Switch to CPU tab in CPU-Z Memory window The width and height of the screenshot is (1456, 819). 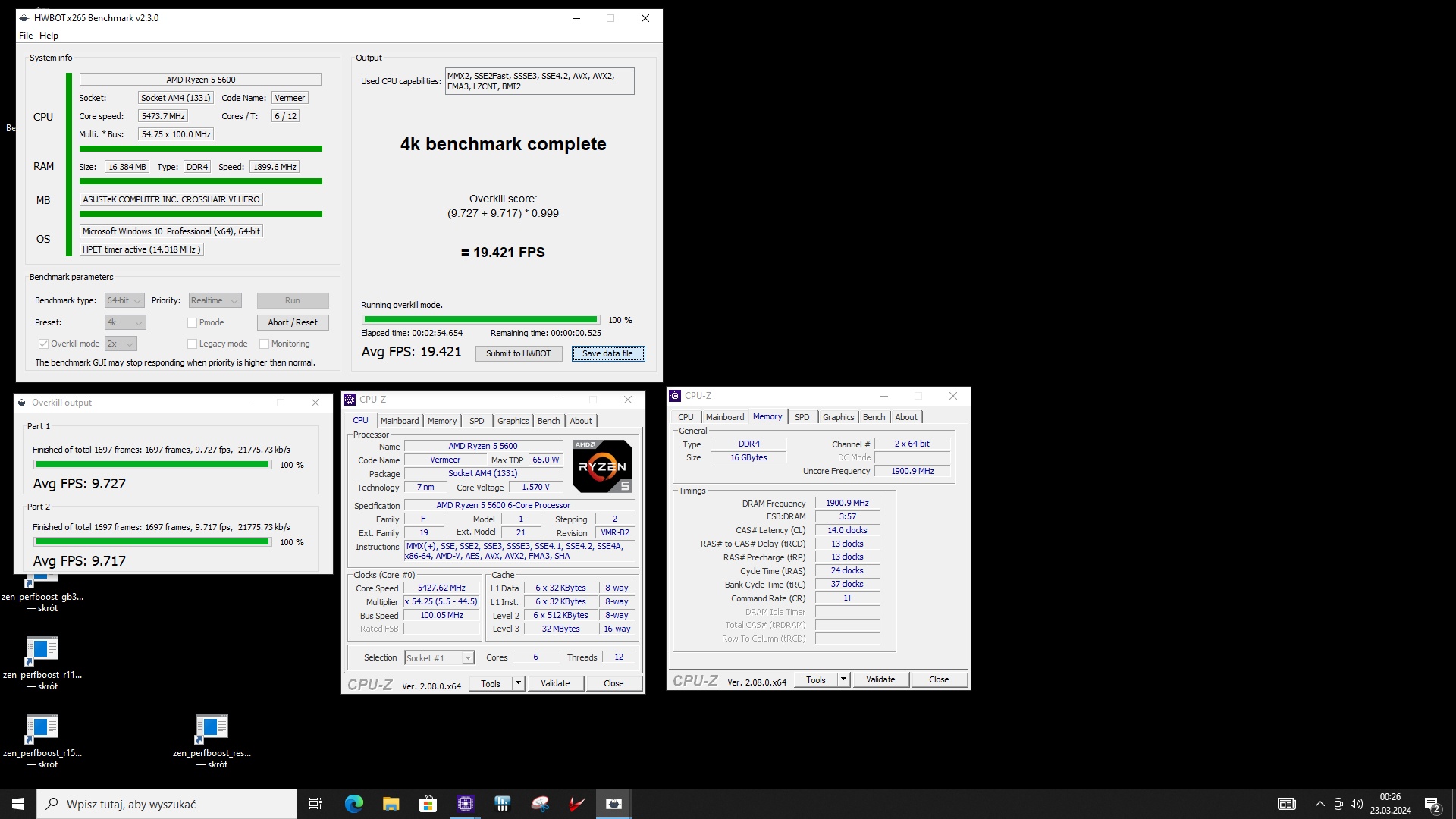(x=686, y=417)
